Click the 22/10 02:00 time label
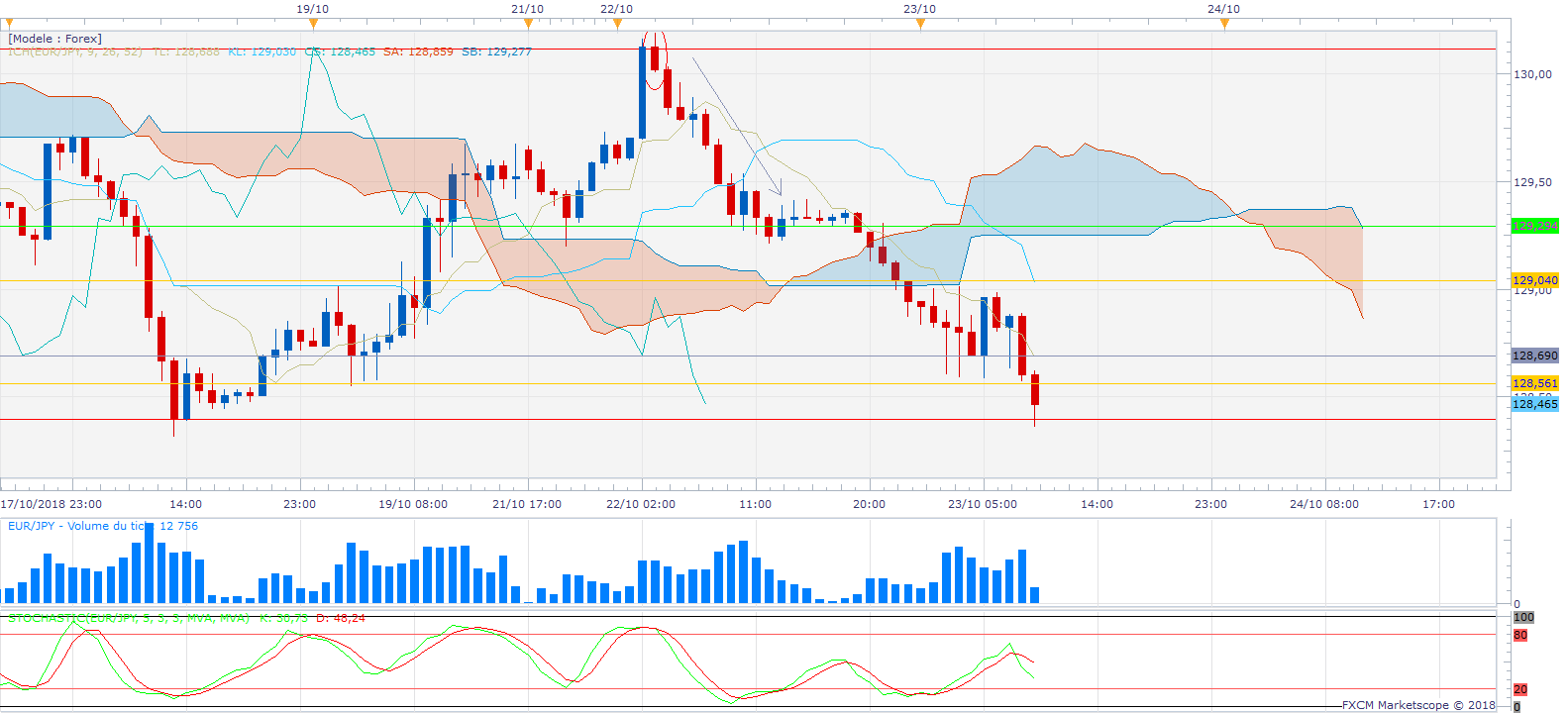1568x713 pixels. [641, 504]
